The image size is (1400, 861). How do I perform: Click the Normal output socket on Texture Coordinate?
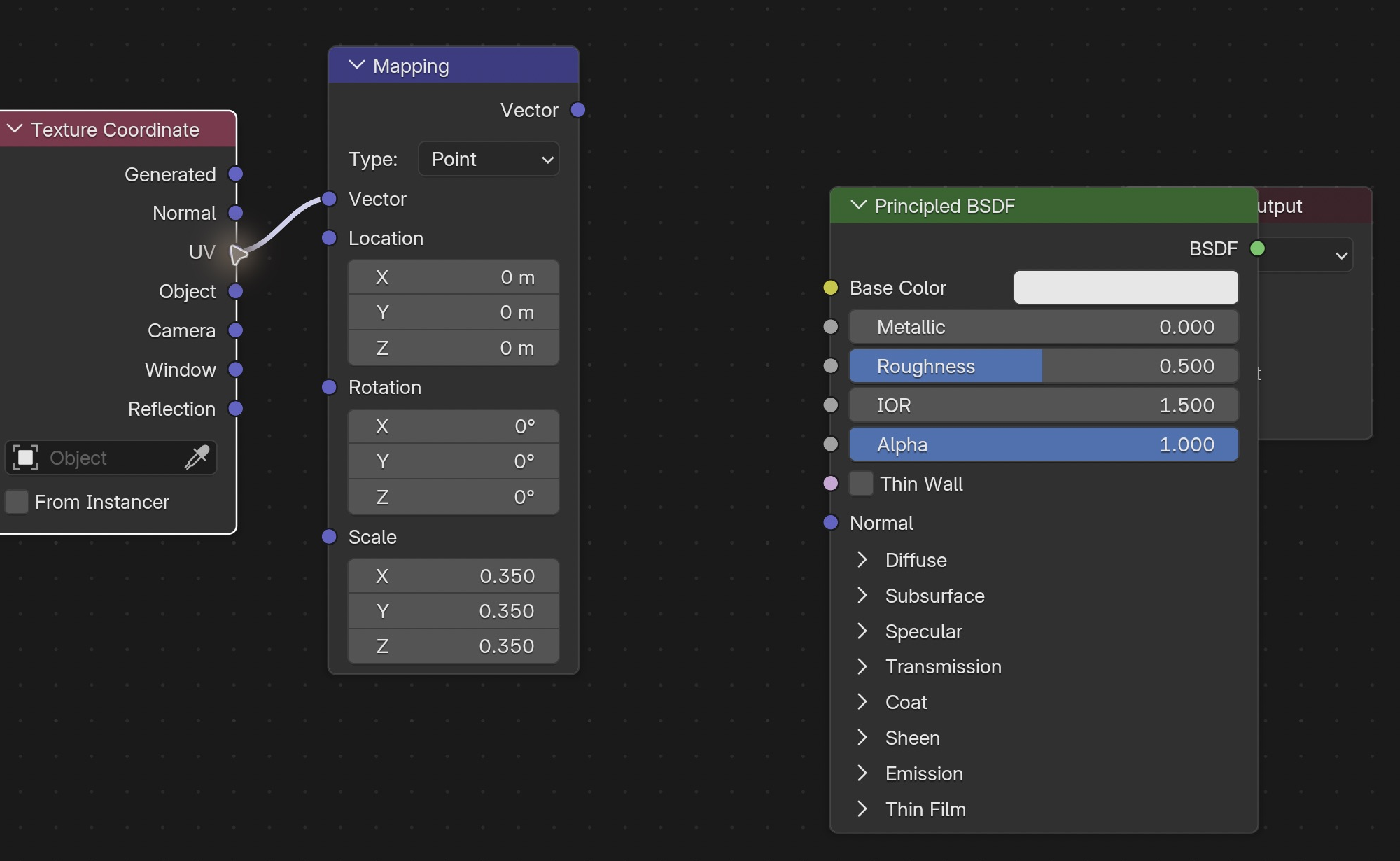pyautogui.click(x=236, y=213)
